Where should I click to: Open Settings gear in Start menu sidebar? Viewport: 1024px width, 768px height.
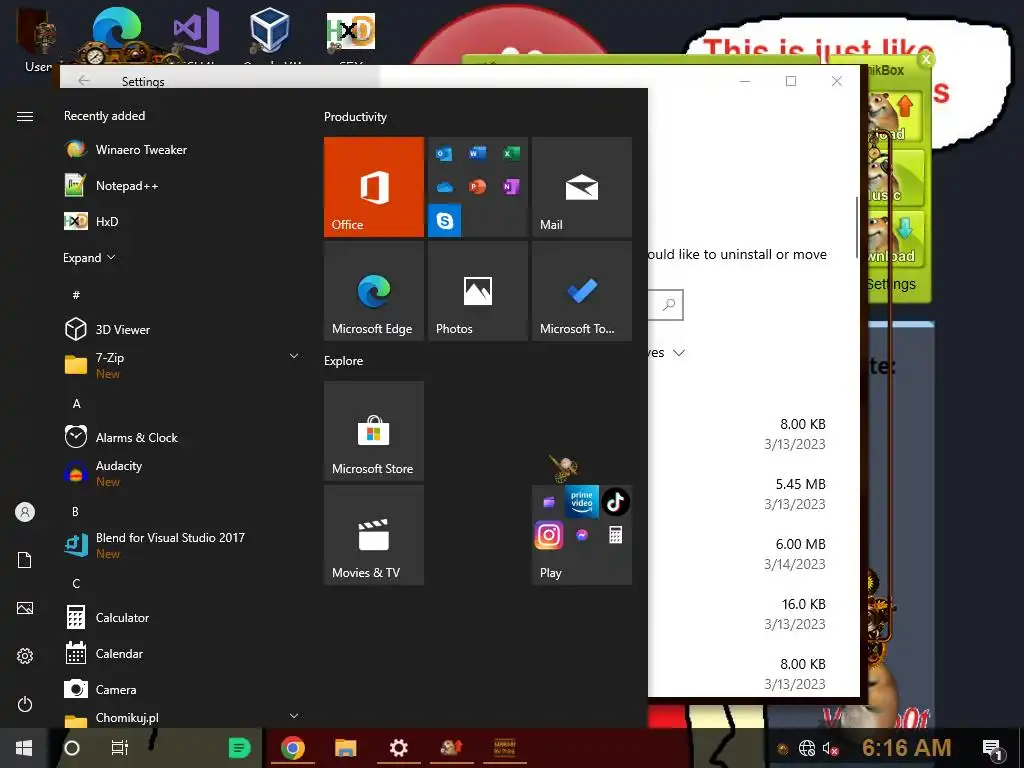25,656
